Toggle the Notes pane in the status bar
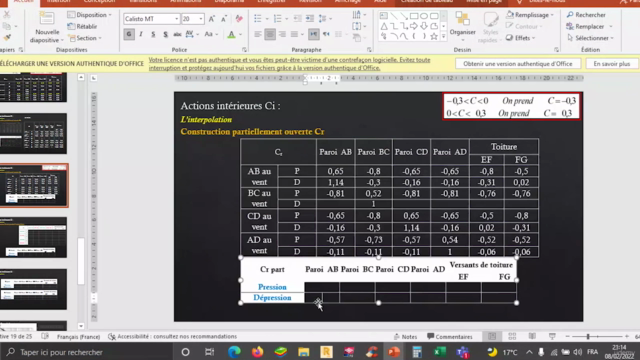The height and width of the screenshot is (360, 640). tap(405, 336)
